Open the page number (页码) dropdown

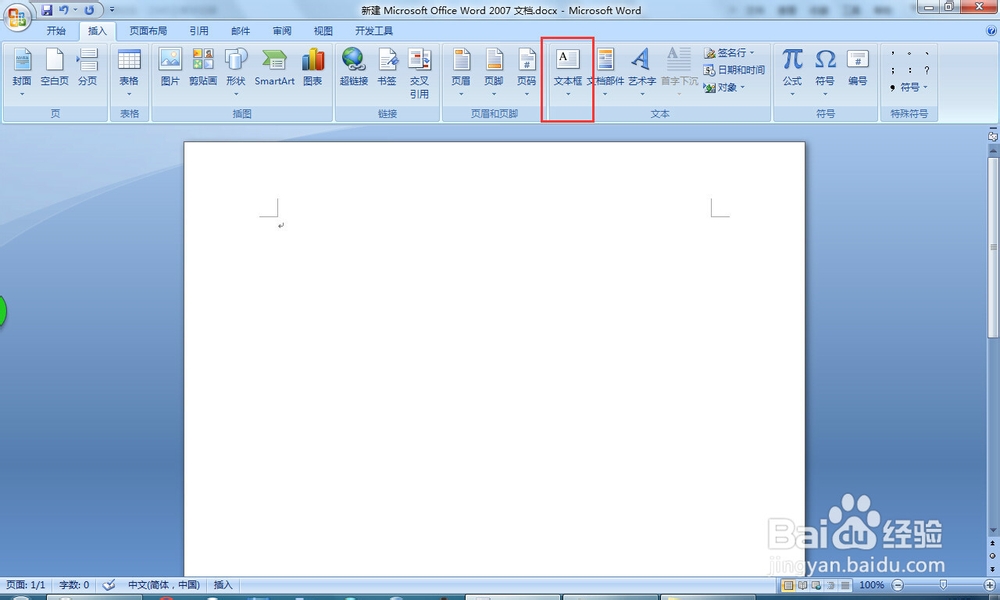pos(527,71)
